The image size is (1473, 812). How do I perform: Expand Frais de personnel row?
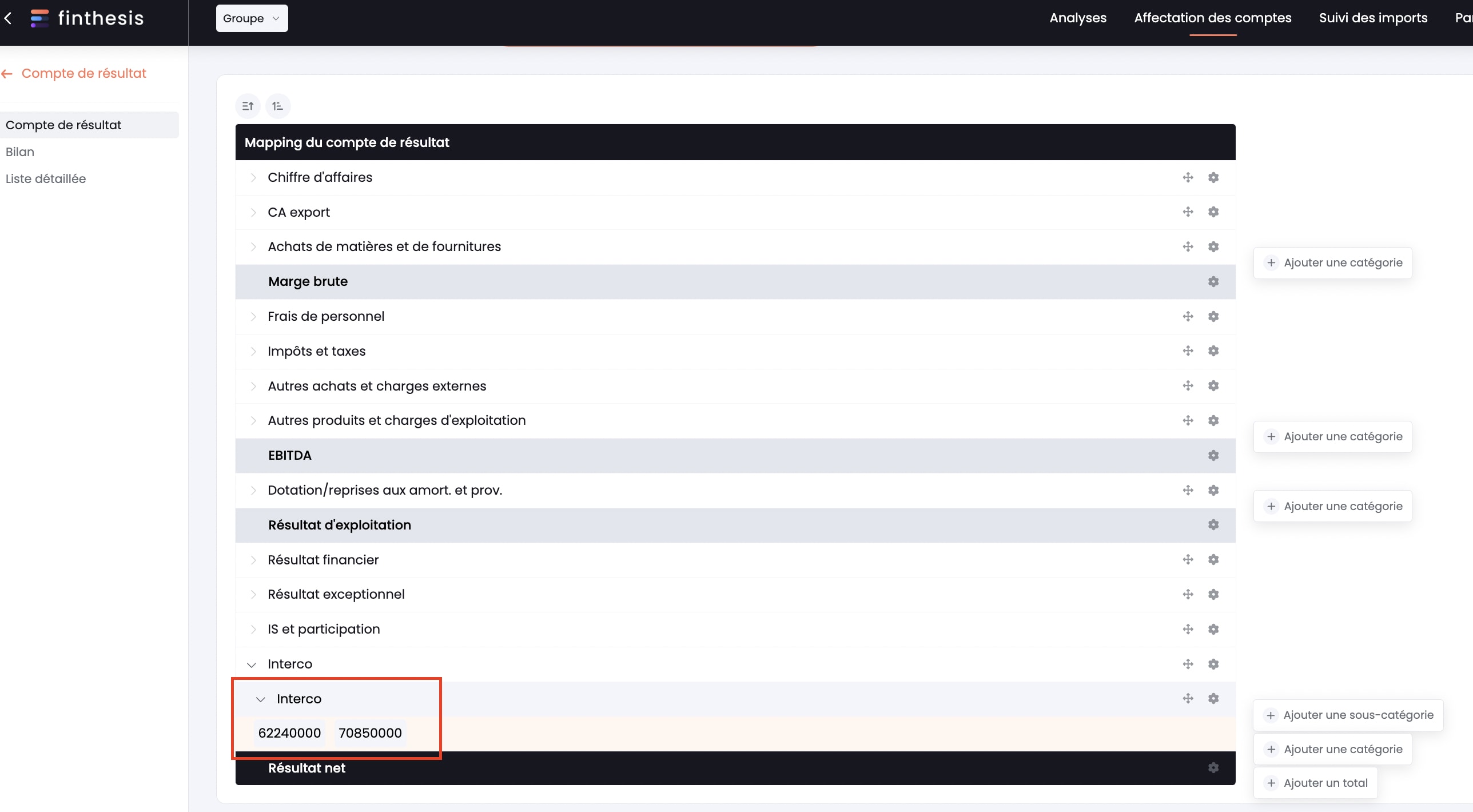(253, 316)
